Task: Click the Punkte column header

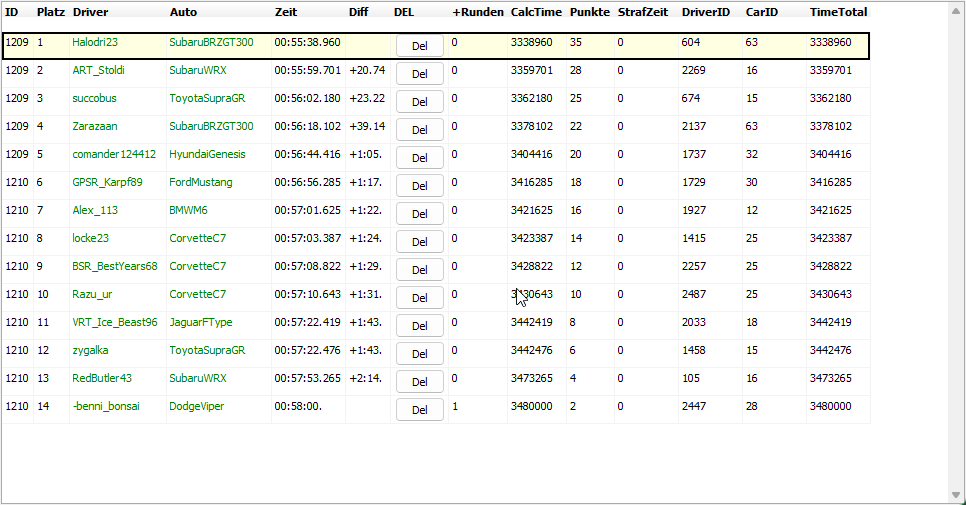Action: (x=589, y=12)
